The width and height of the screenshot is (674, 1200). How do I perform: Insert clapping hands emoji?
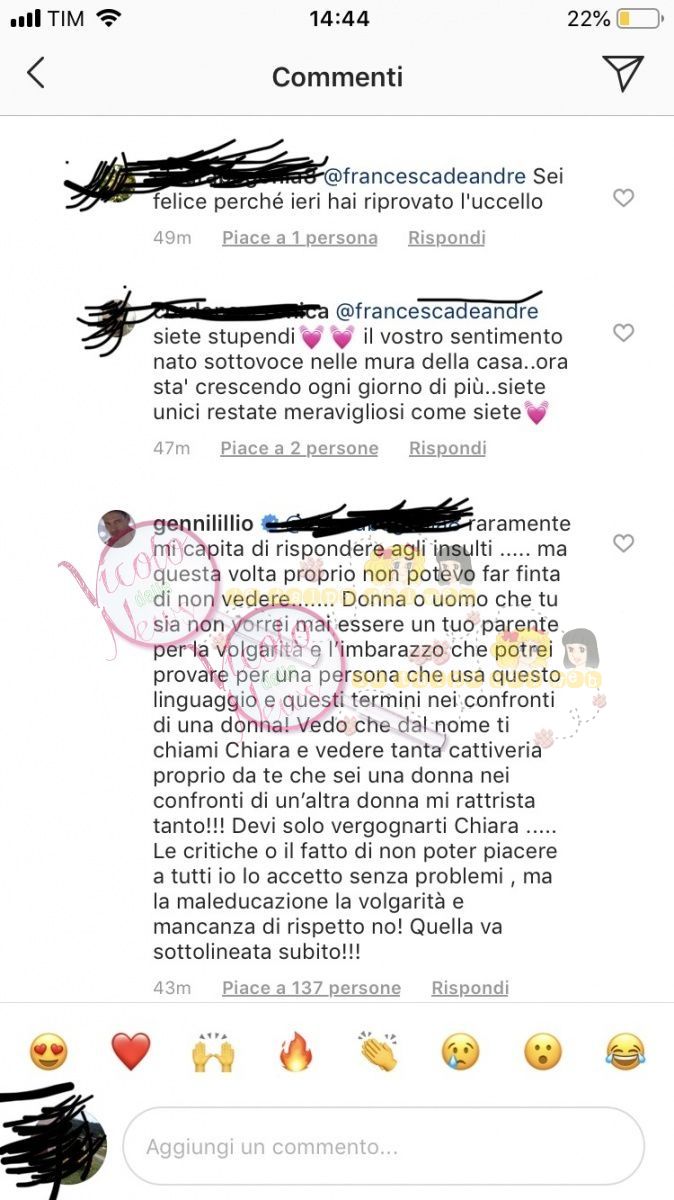[x=378, y=1052]
